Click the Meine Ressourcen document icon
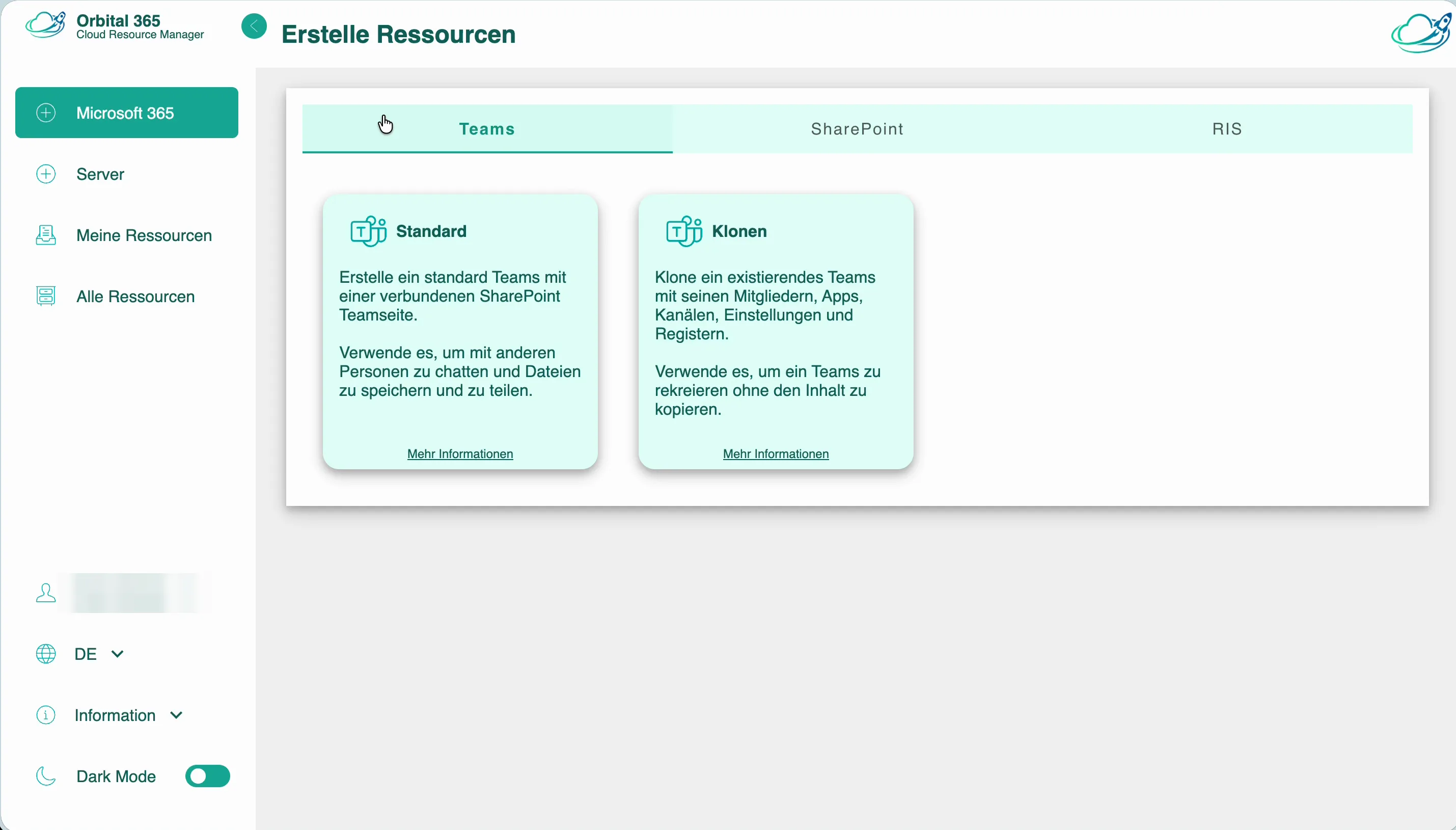The width and height of the screenshot is (1456, 830). (46, 235)
